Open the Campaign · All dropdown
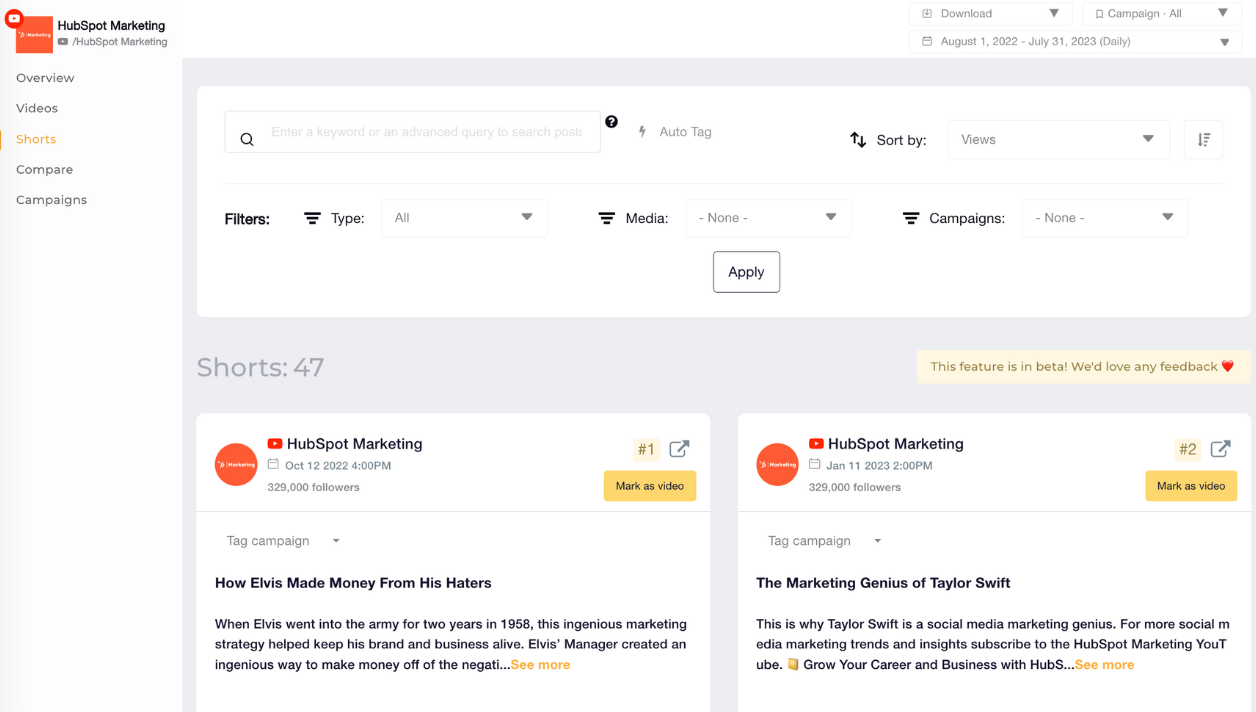Image resolution: width=1256 pixels, height=712 pixels. [1161, 14]
